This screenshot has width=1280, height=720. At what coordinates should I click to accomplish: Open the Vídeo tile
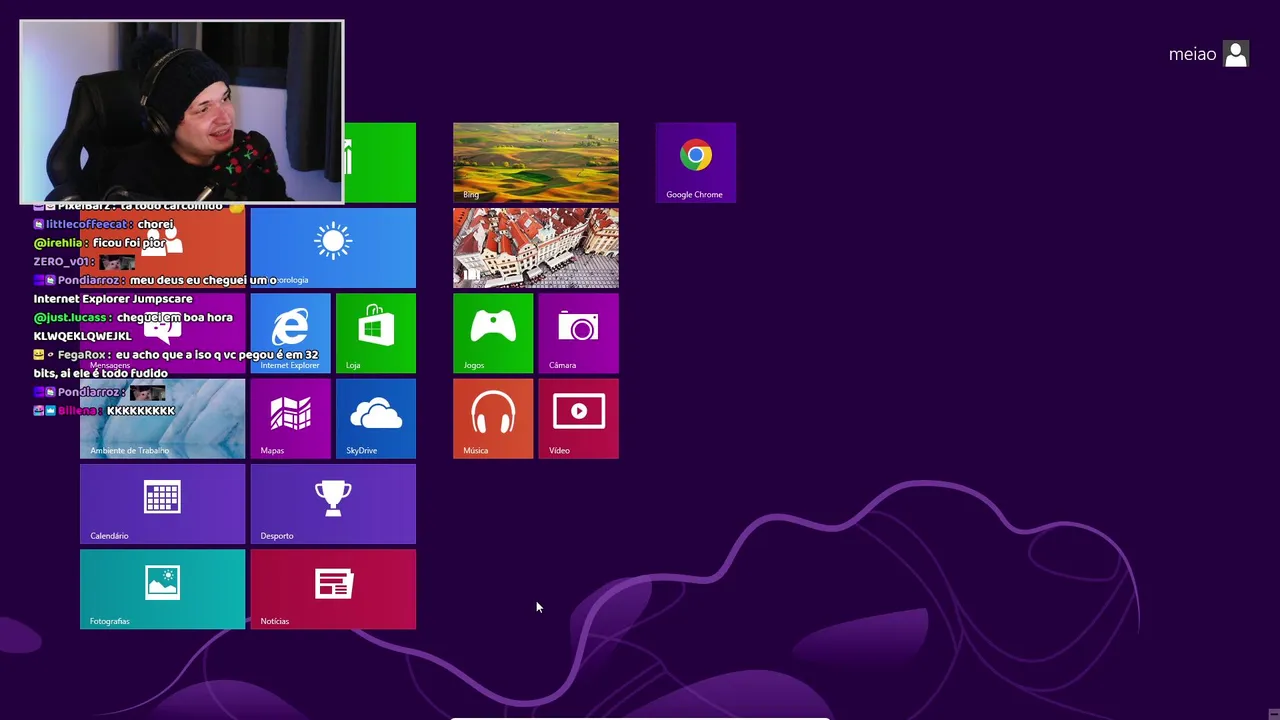[579, 418]
